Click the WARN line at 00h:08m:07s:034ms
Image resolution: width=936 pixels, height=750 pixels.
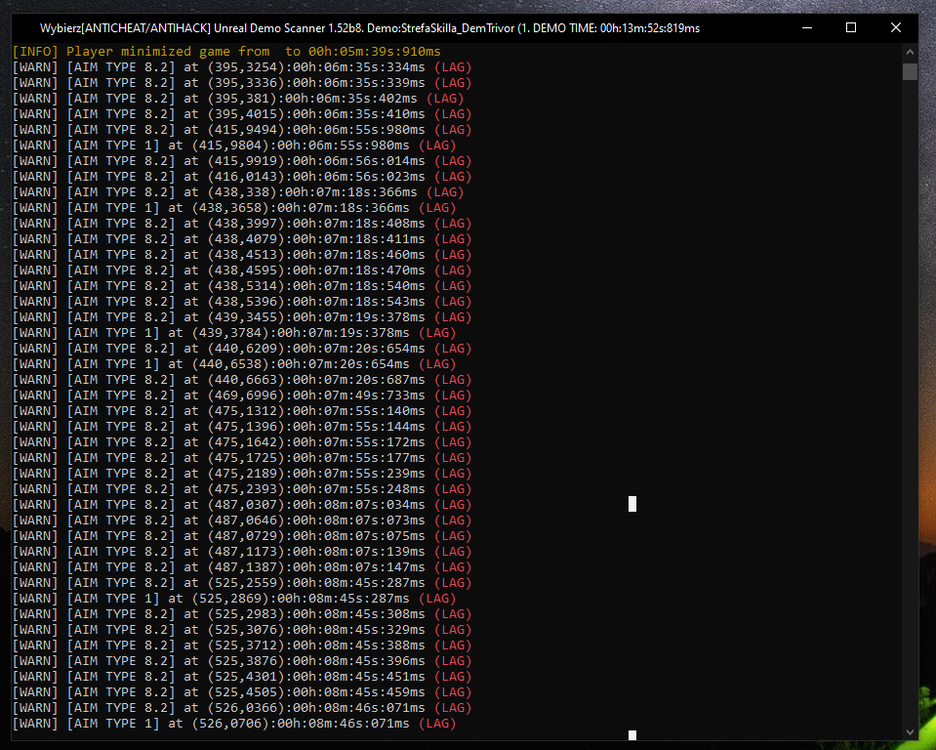coord(242,505)
